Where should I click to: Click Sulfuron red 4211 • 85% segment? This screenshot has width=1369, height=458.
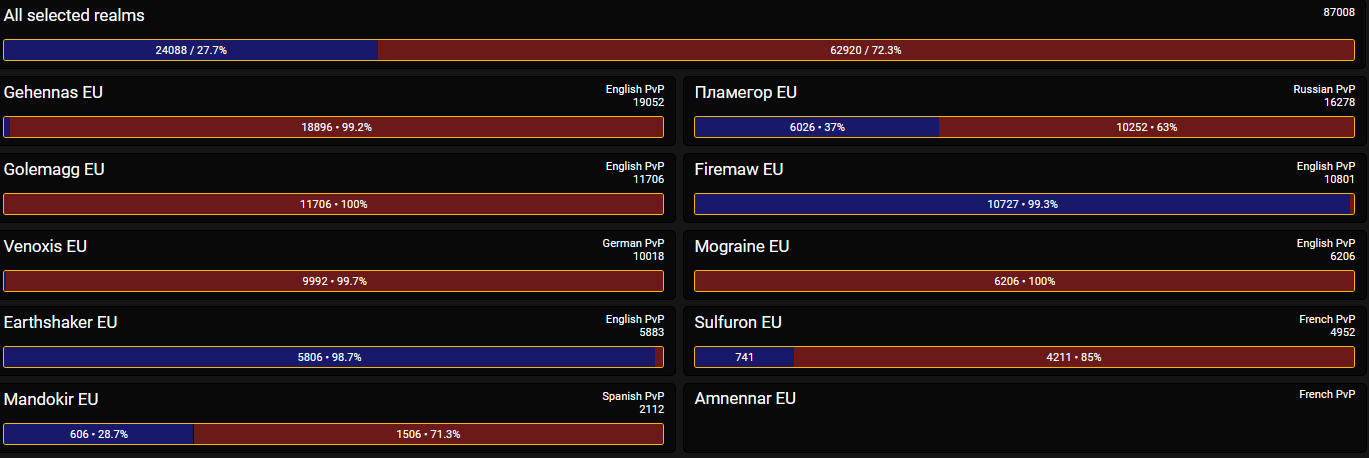click(1074, 357)
